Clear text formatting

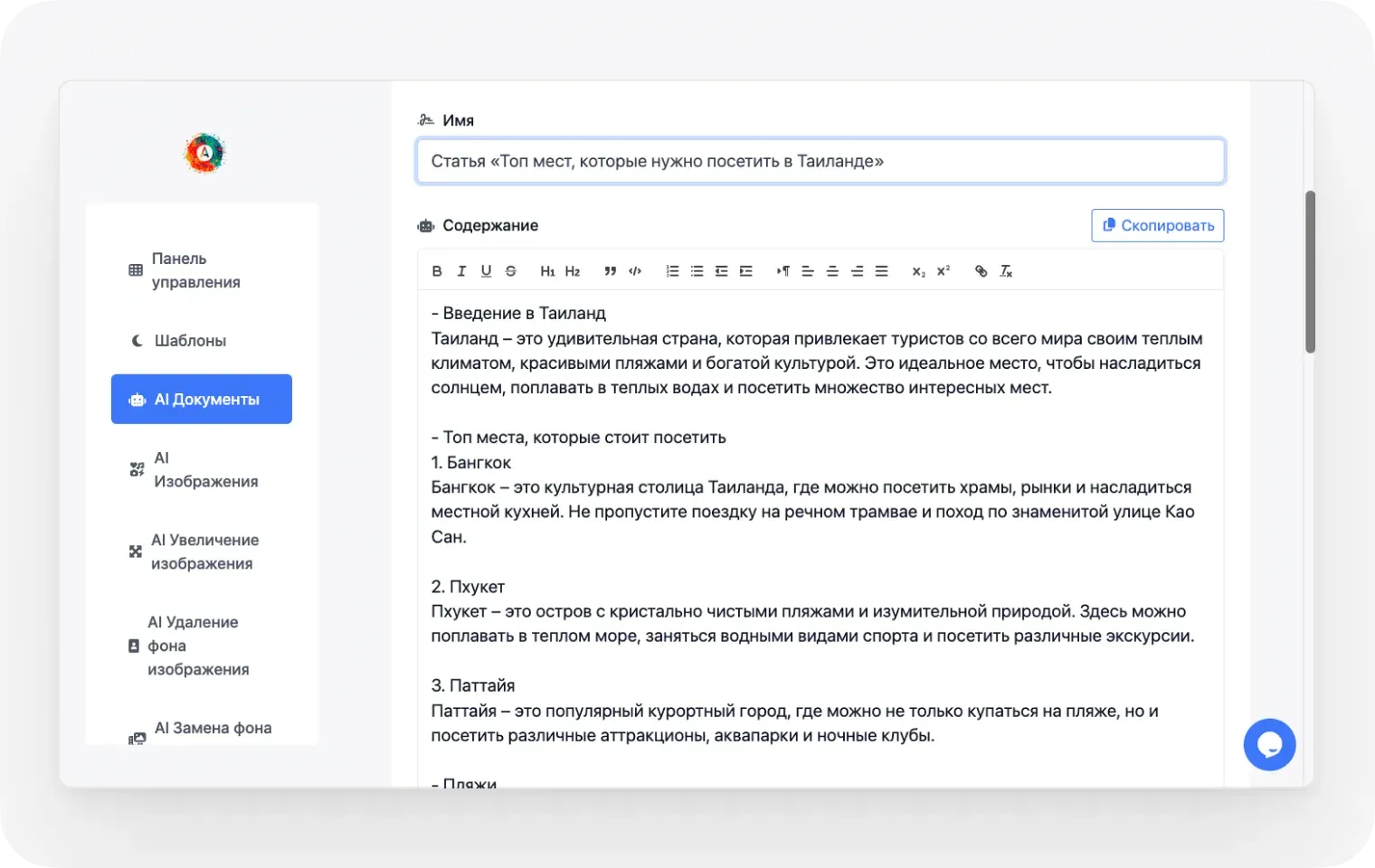pos(1006,271)
